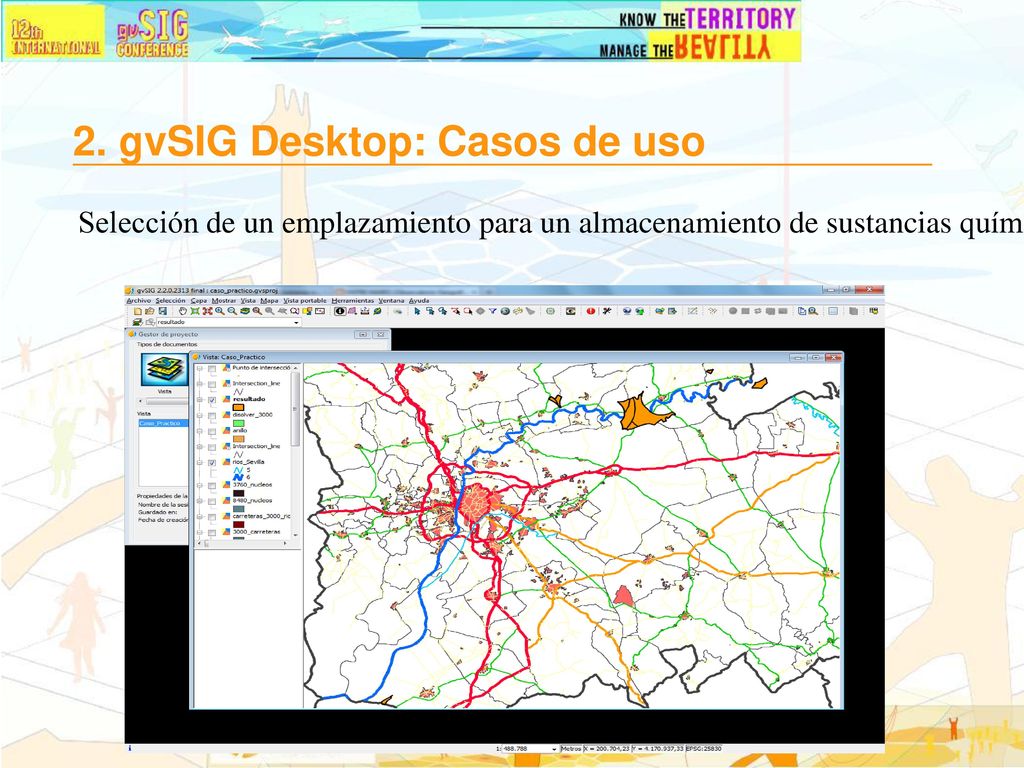1024x768 pixels.
Task: Select the blue arrow Select by point tool
Action: coord(417,312)
